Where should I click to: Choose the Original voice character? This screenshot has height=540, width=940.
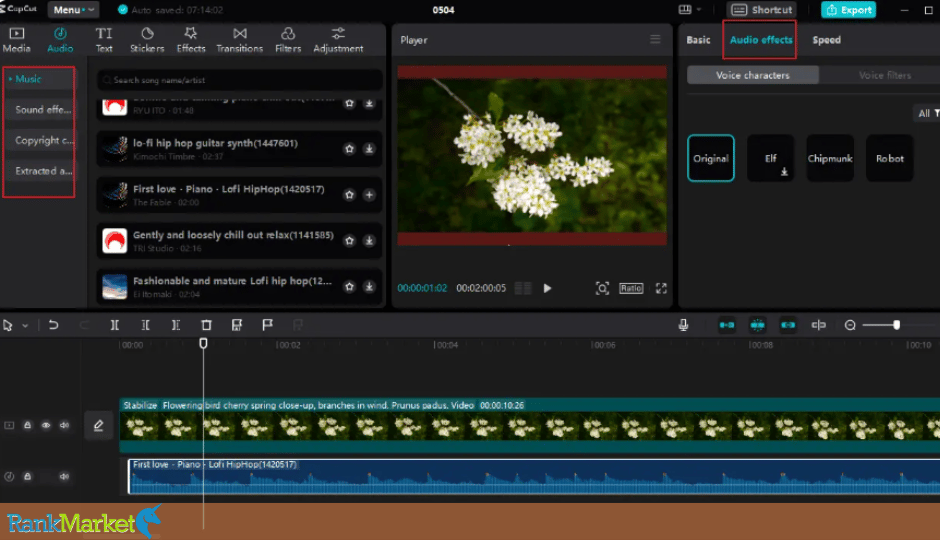point(711,158)
